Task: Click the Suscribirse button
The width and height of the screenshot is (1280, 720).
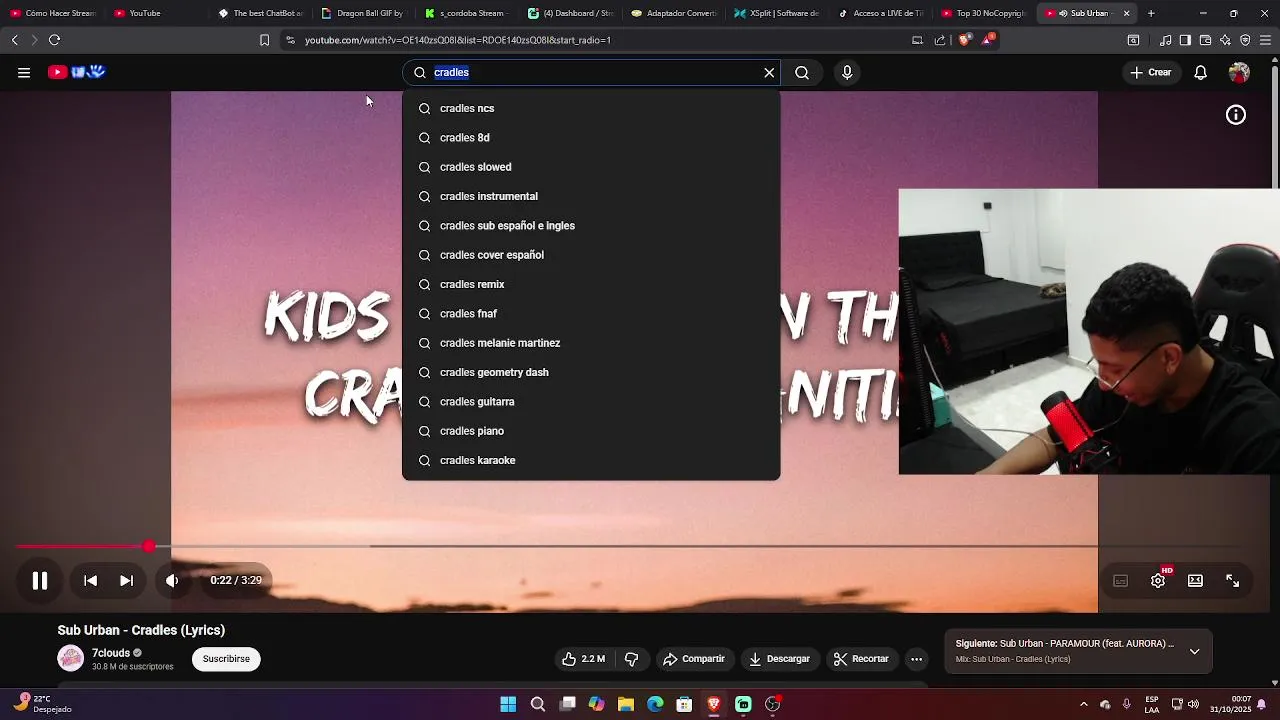Action: [x=226, y=659]
